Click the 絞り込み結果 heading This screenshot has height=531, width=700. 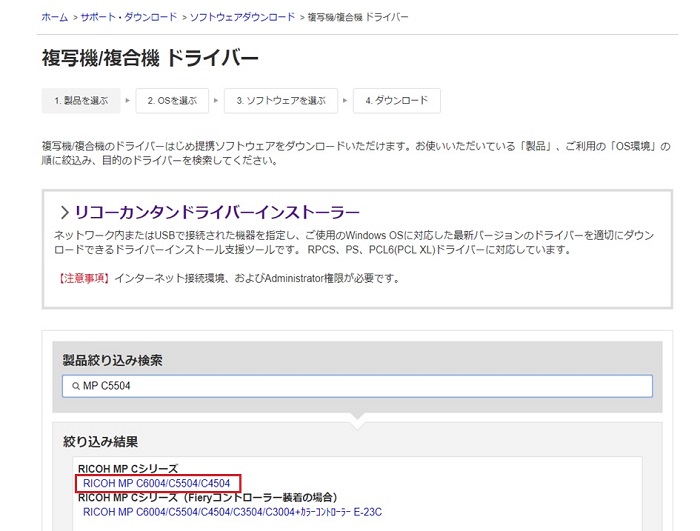[x=100, y=442]
